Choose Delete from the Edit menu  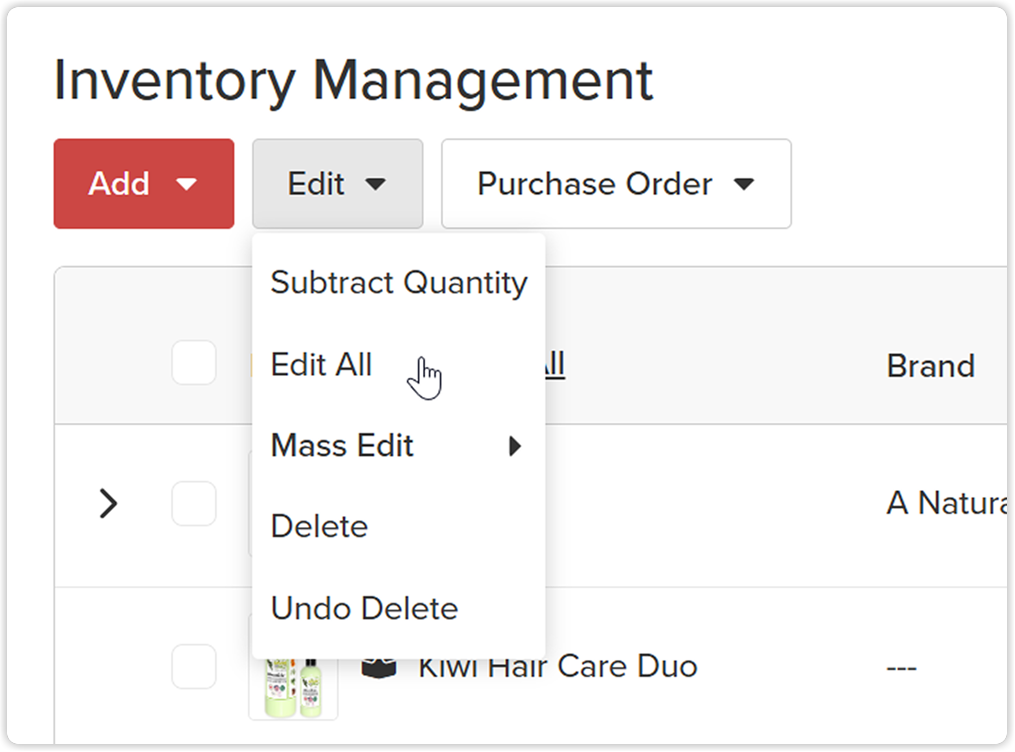coord(399,527)
